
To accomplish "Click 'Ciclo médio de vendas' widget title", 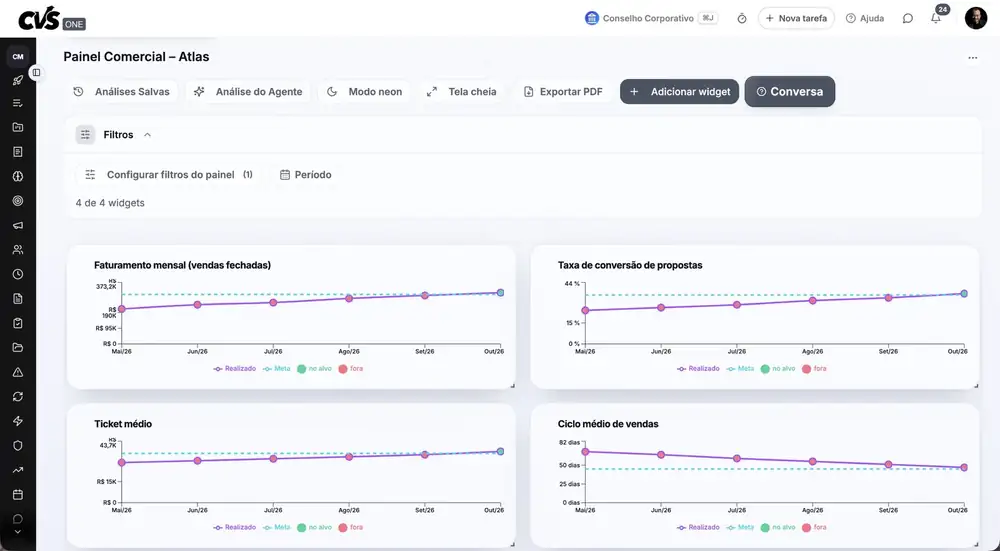I will (608, 424).
